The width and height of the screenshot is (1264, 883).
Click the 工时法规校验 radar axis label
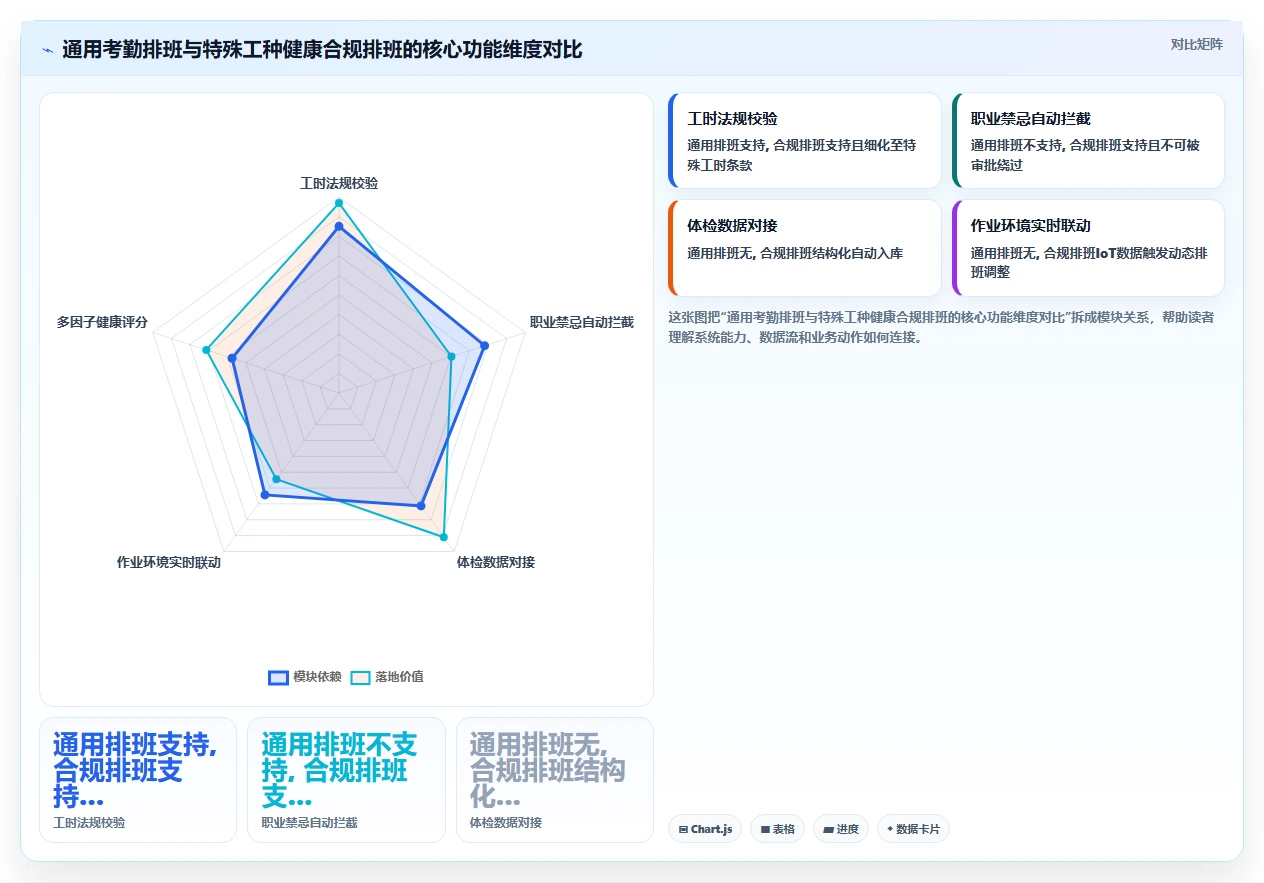point(339,183)
